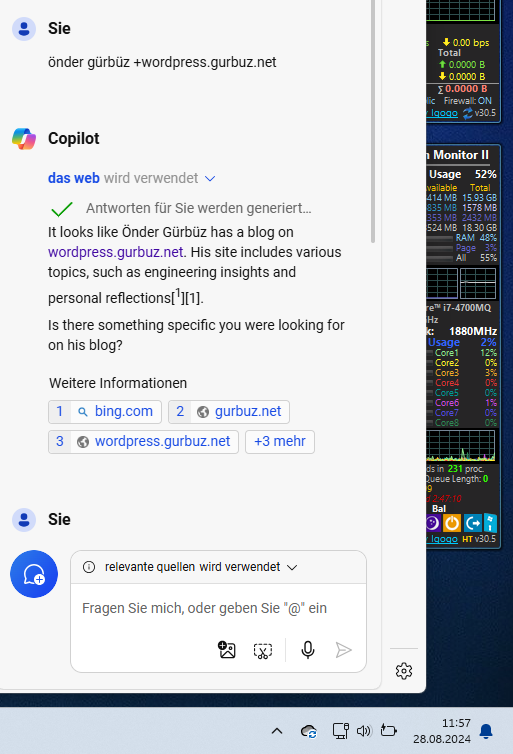Open network icon in system tray
Image resolution: width=513 pixels, height=754 pixels.
point(340,731)
